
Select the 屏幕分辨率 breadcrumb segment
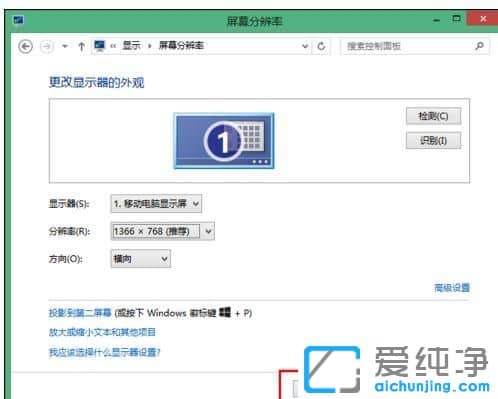point(181,45)
